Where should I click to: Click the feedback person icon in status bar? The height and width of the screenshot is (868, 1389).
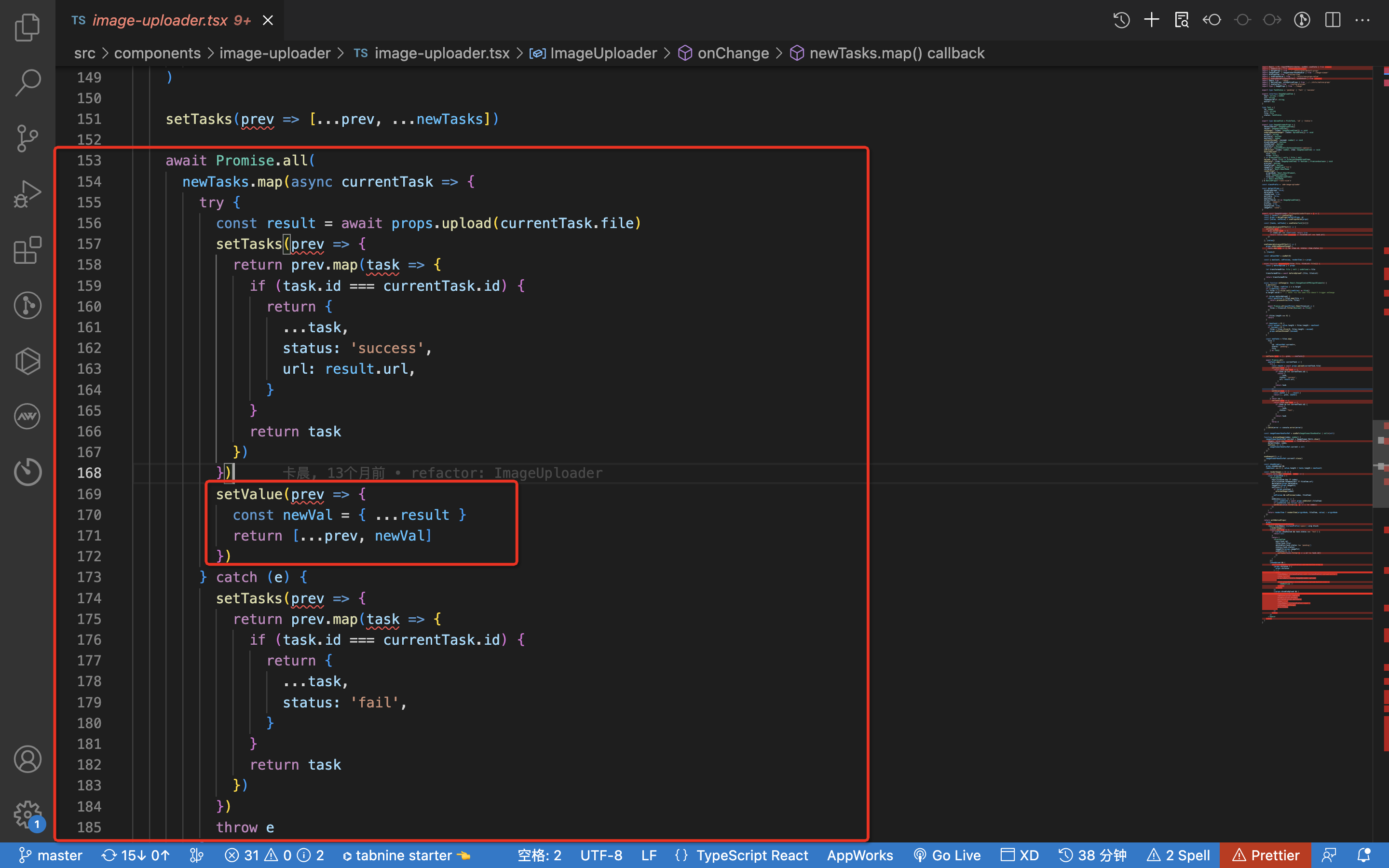click(x=1329, y=855)
